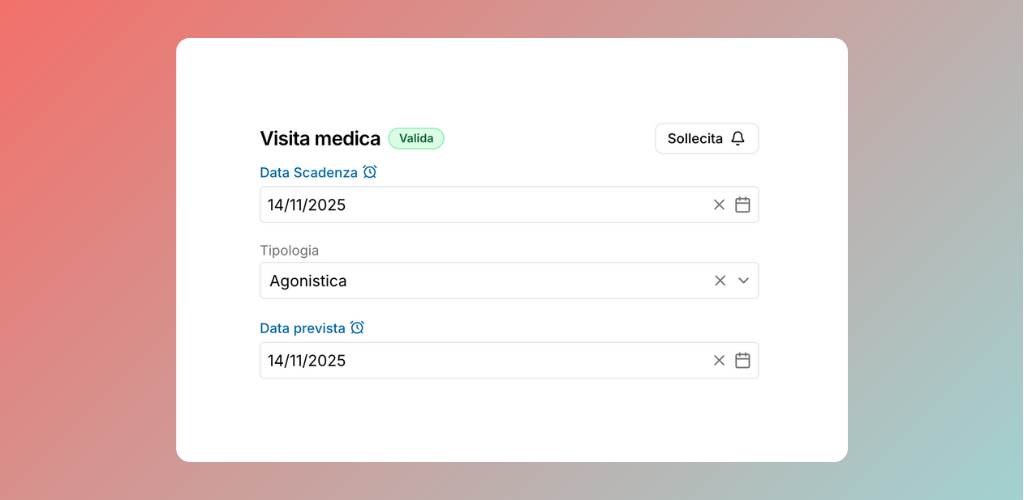The width and height of the screenshot is (1024, 500).
Task: Clear the Agonistica selection in Tipologia
Action: 720,281
